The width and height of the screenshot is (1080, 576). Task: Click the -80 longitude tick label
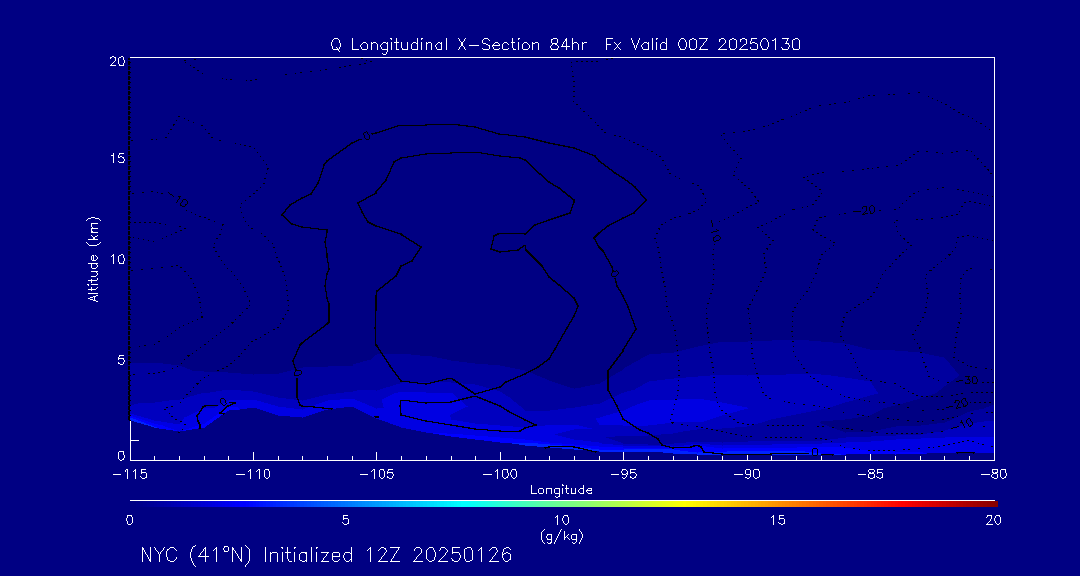[x=994, y=475]
